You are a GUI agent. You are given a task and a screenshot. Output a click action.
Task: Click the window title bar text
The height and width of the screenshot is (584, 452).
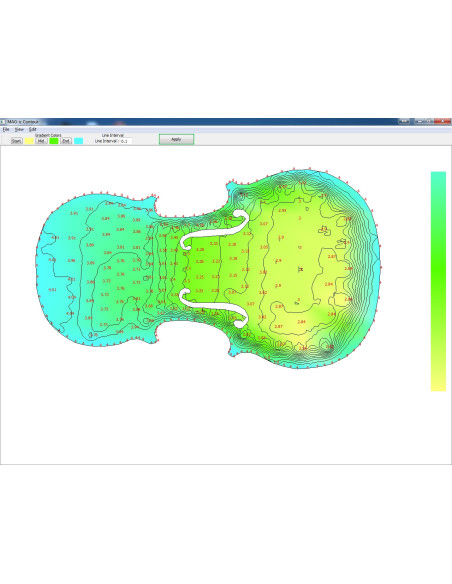23,122
